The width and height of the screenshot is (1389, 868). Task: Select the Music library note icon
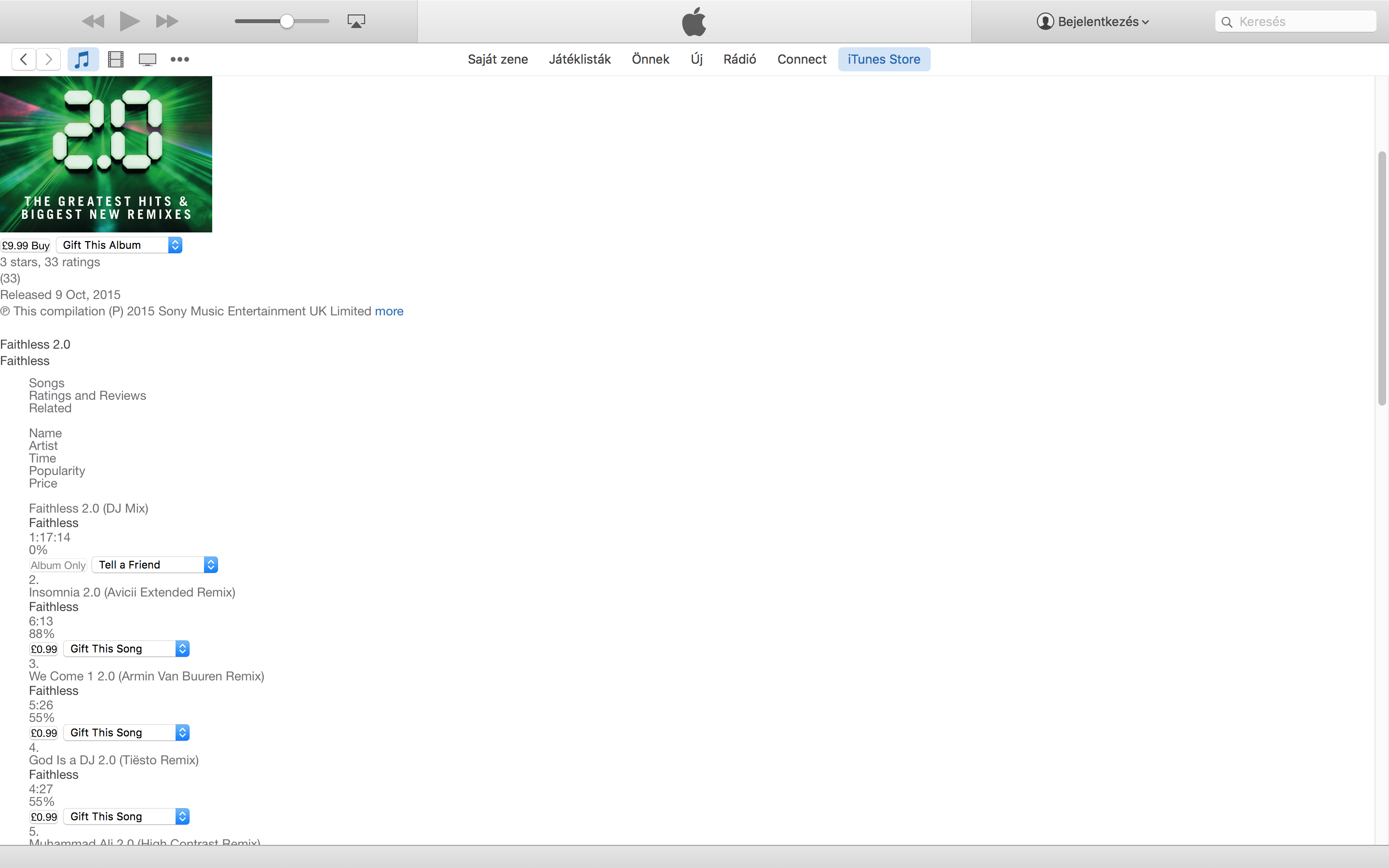tap(82, 59)
